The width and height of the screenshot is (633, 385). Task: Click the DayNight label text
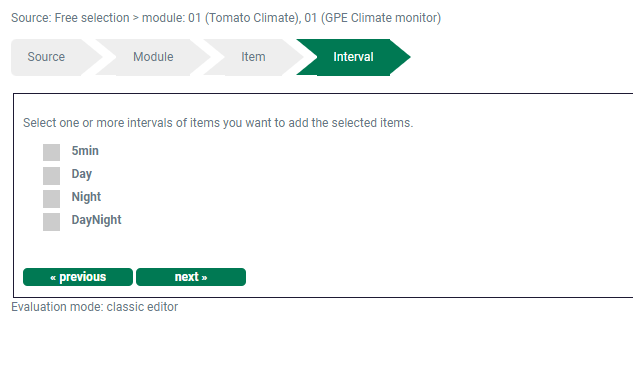tap(96, 220)
